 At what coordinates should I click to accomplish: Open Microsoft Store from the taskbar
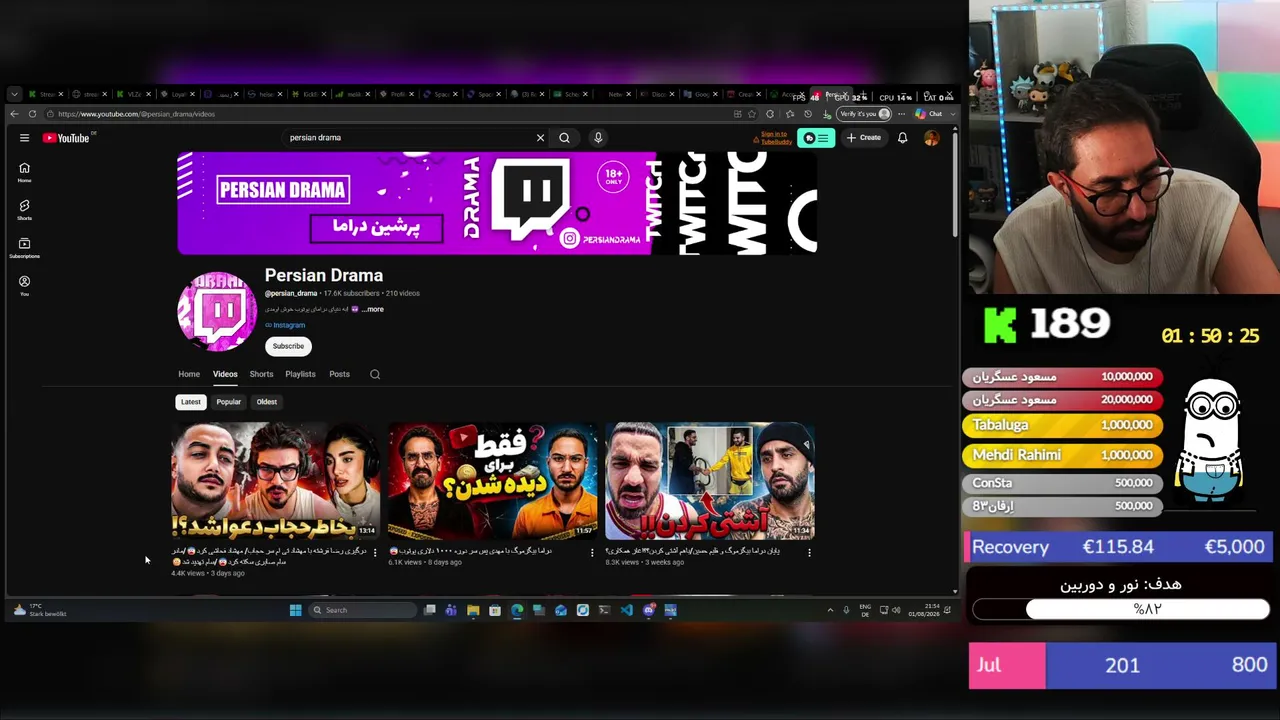495,610
